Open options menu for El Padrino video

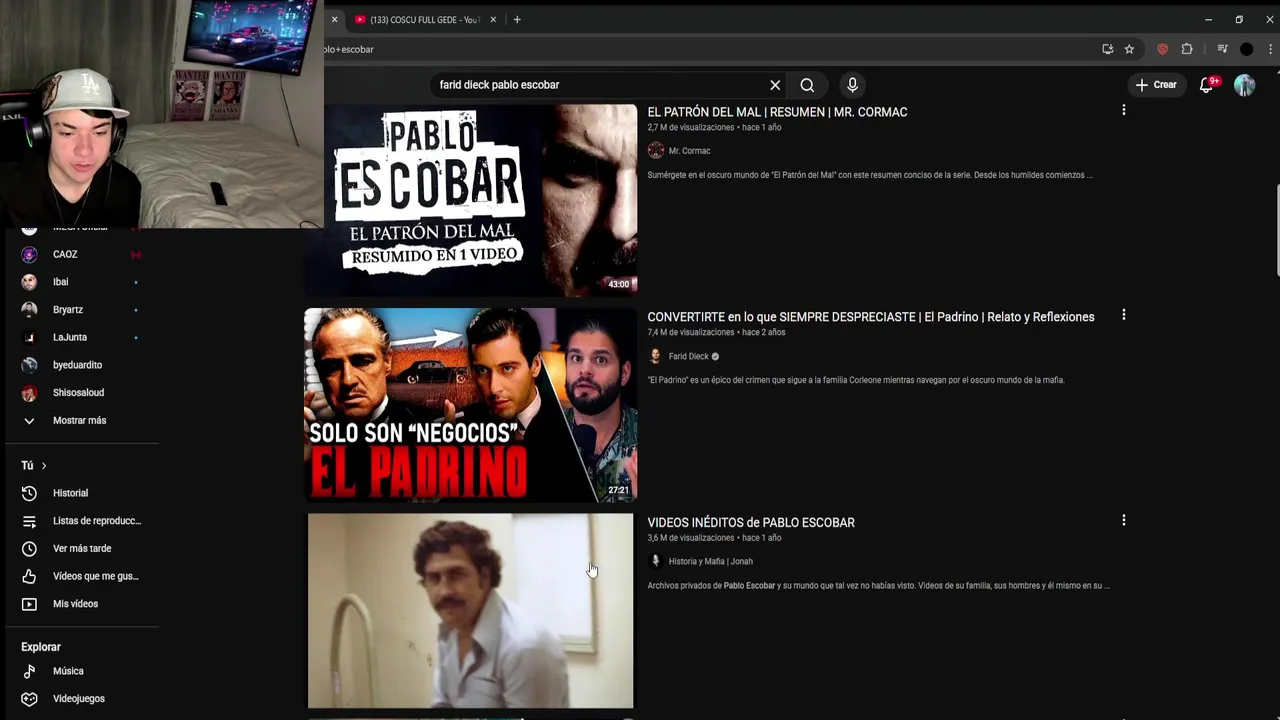point(1123,315)
